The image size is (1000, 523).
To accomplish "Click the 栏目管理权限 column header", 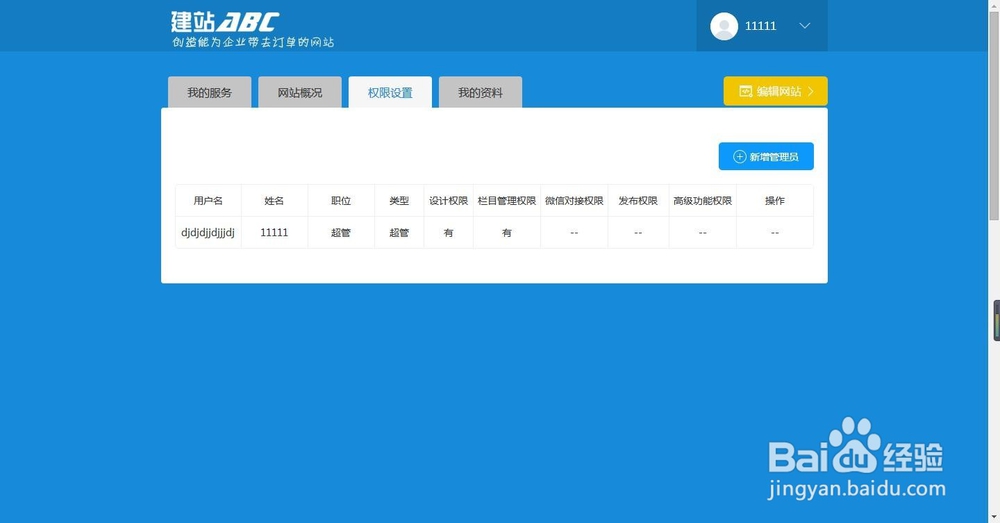I will [507, 200].
